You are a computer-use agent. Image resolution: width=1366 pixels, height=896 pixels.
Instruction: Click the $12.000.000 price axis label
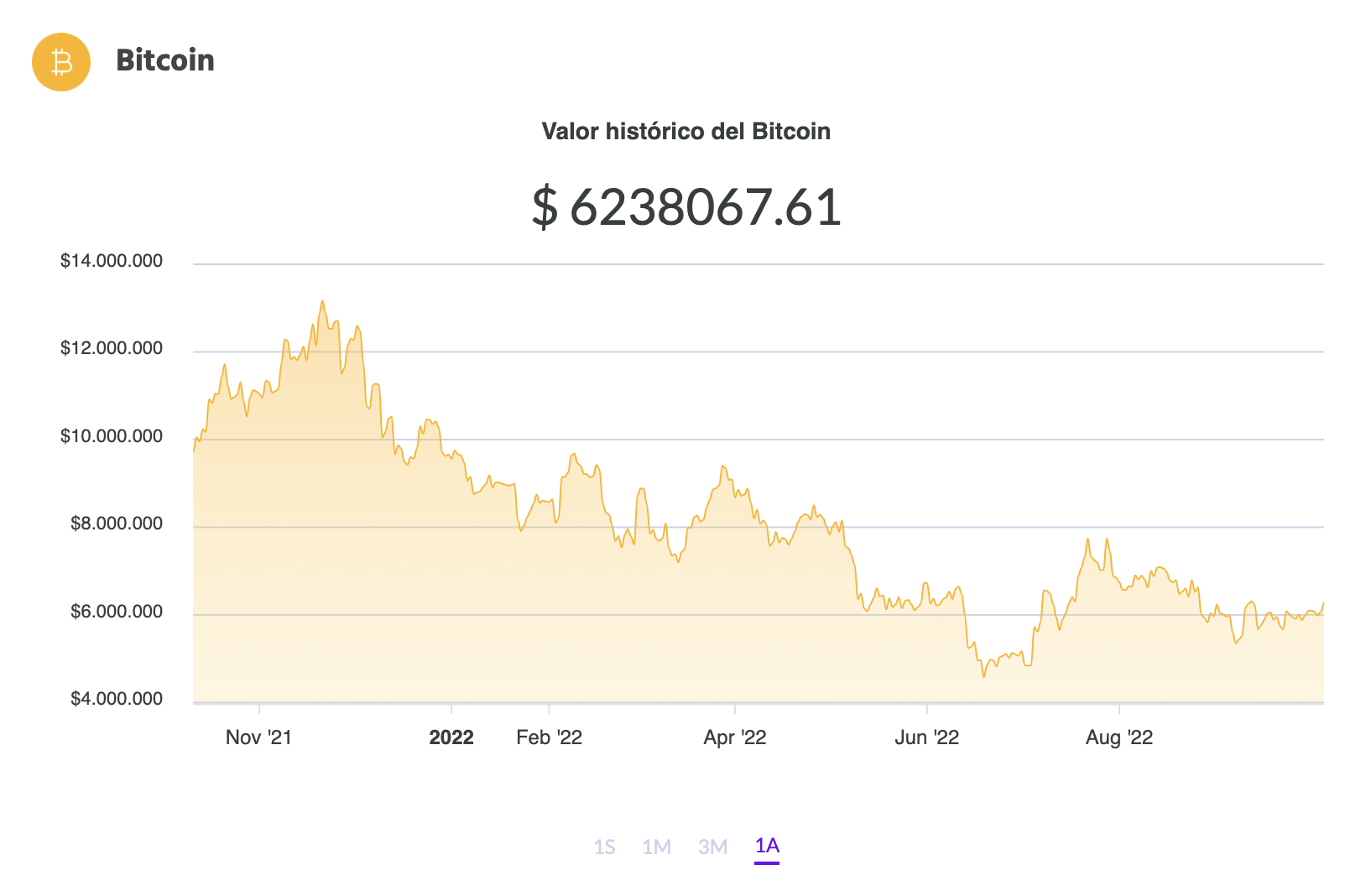pyautogui.click(x=112, y=348)
